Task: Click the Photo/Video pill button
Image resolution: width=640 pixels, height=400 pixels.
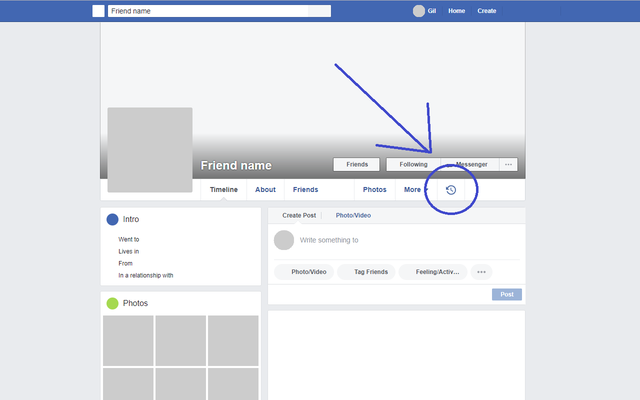Action: click(304, 272)
